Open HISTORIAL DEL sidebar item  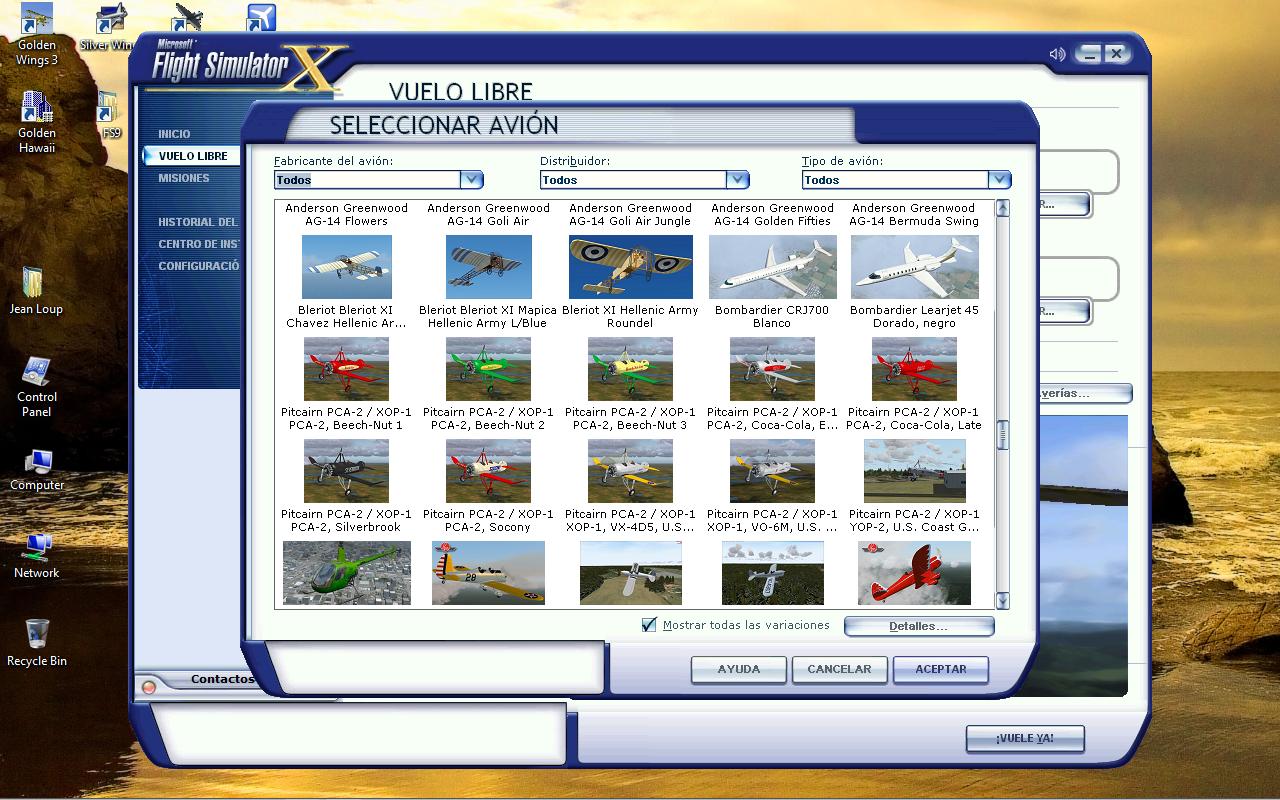coord(198,222)
